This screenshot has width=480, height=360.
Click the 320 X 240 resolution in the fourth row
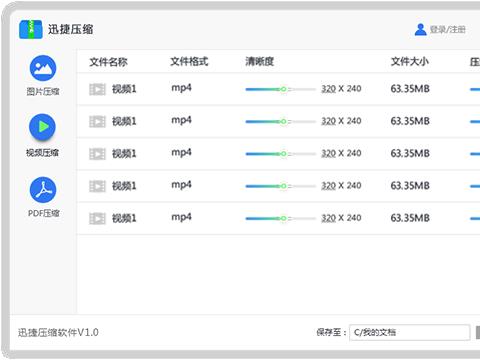point(341,186)
